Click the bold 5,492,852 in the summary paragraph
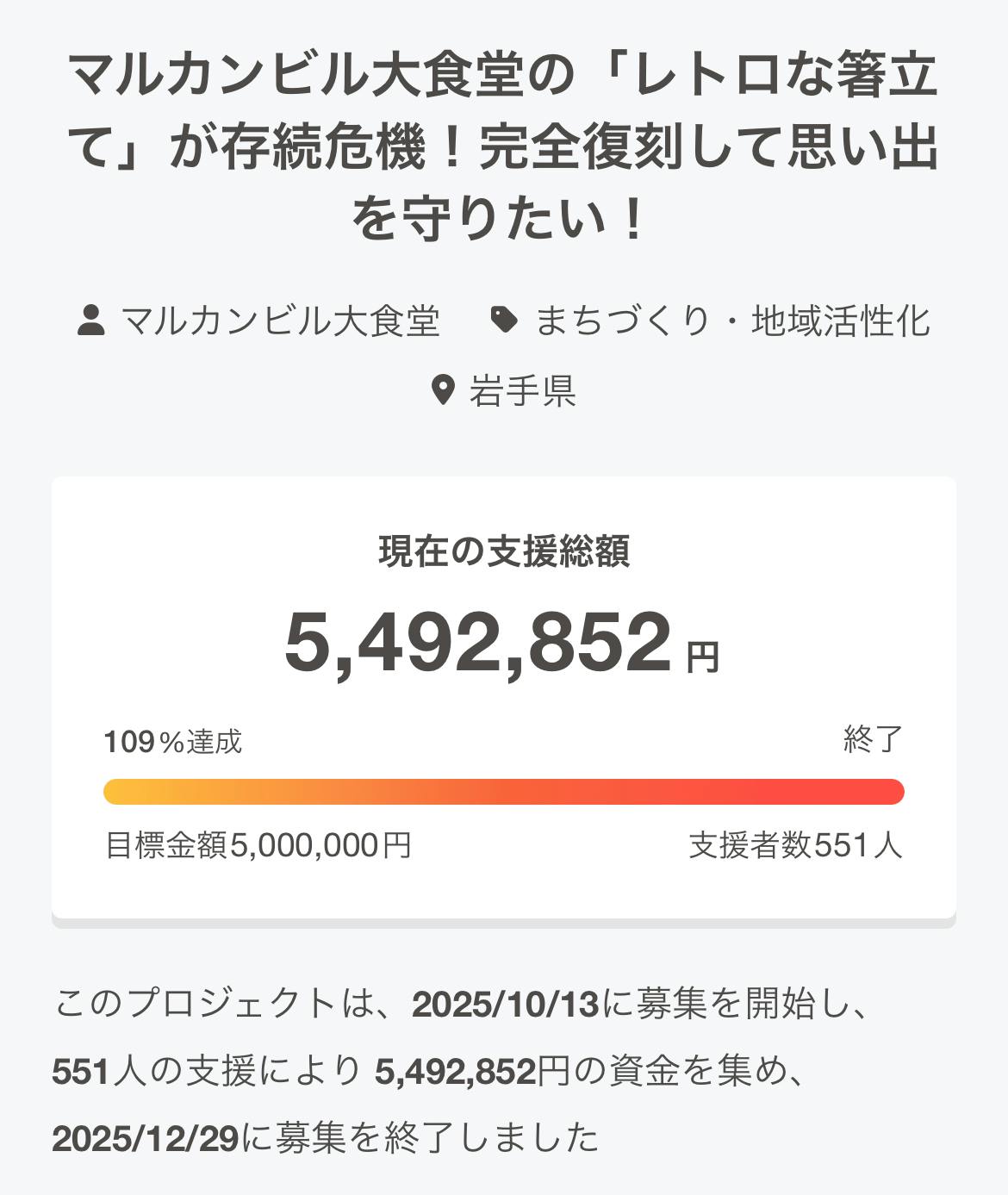 pyautogui.click(x=456, y=1072)
